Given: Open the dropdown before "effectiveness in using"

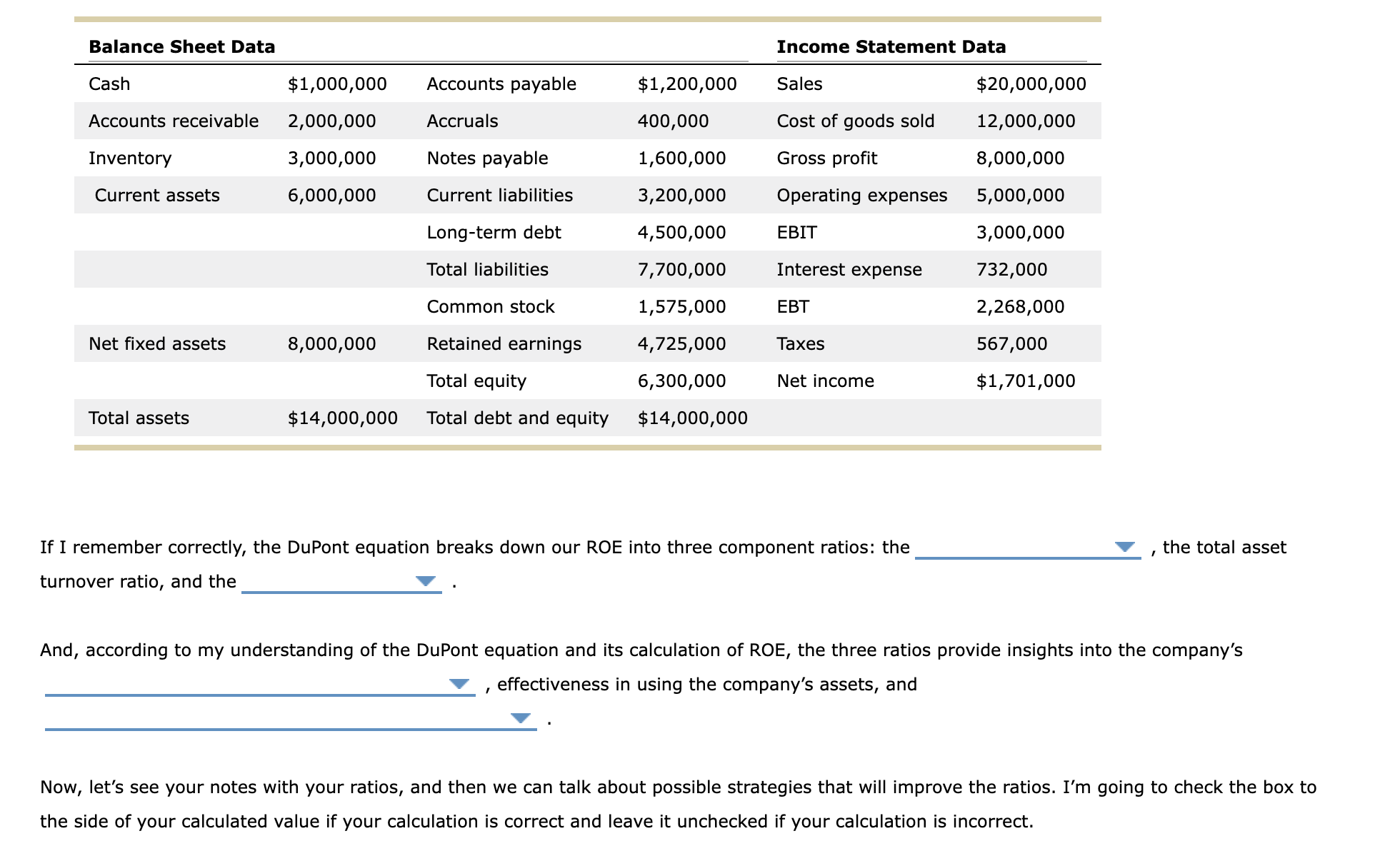Looking at the screenshot, I should [260, 685].
